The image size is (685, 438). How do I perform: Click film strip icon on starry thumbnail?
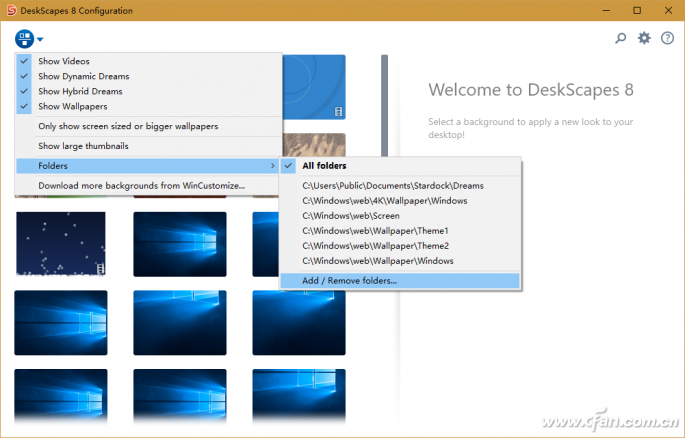pyautogui.click(x=100, y=269)
